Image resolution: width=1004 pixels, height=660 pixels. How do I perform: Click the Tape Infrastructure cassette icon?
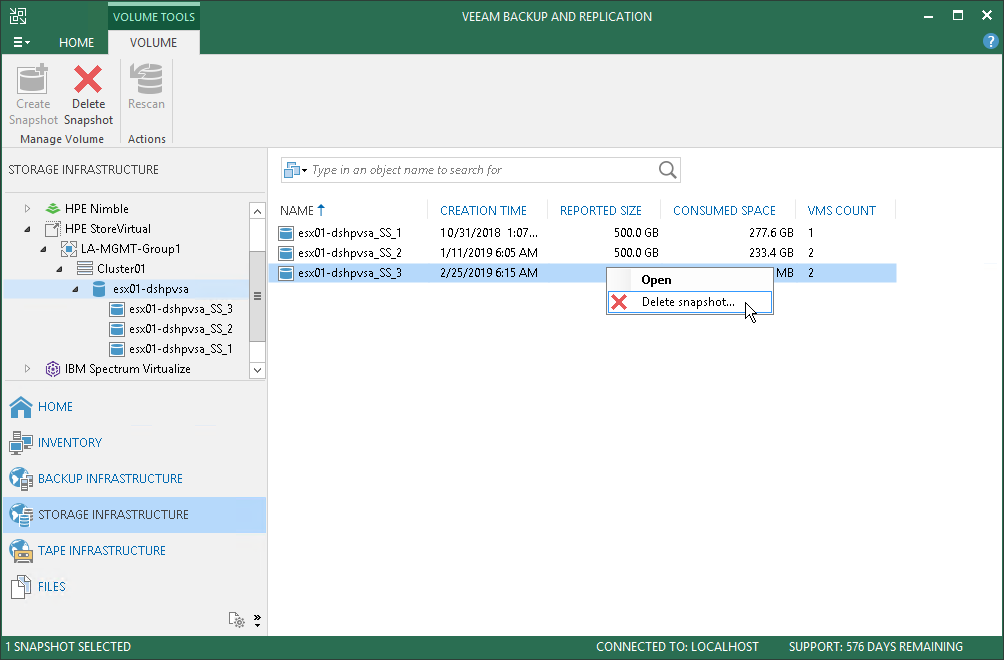tap(21, 551)
